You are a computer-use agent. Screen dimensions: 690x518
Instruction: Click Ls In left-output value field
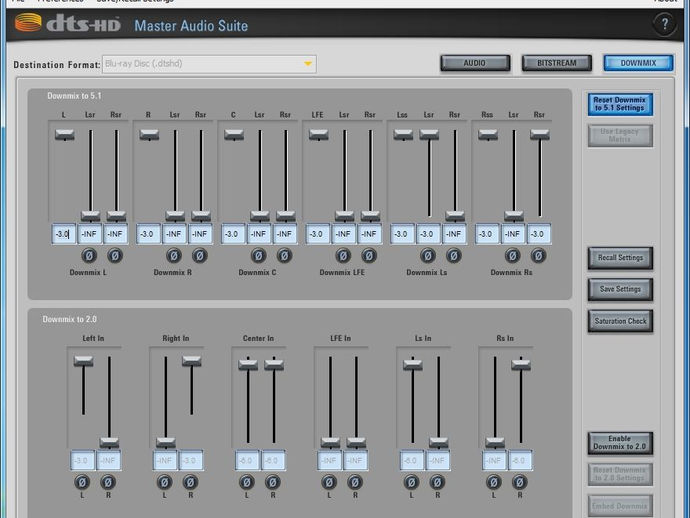(x=411, y=460)
